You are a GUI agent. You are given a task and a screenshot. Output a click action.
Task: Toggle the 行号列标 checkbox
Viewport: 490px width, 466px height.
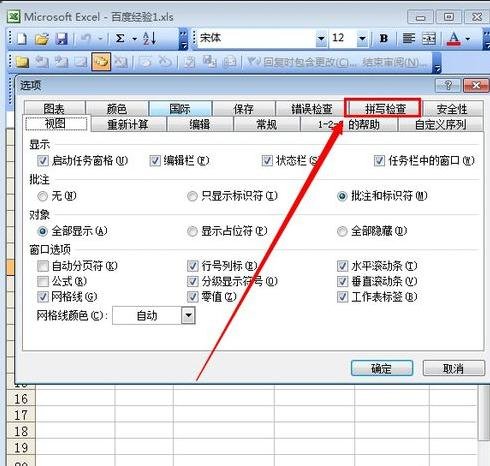(192, 266)
